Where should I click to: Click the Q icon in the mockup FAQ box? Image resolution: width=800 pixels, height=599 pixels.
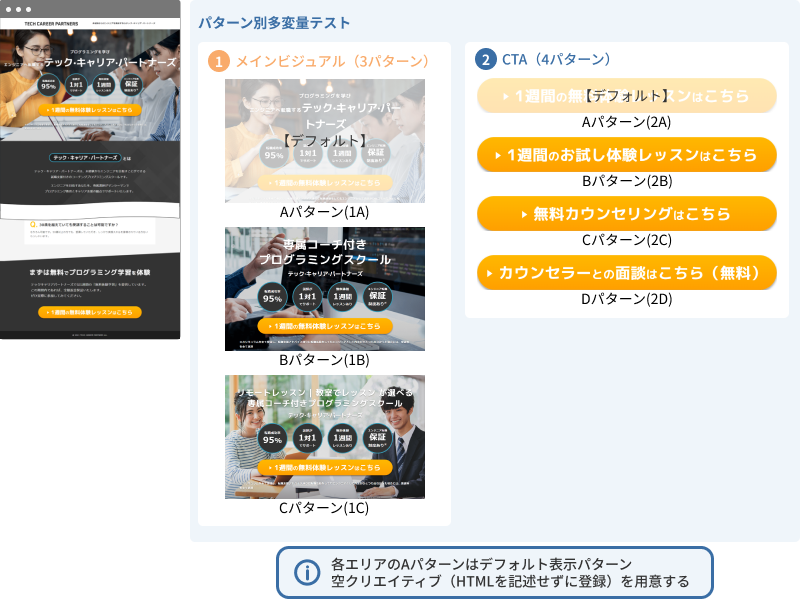tap(33, 224)
